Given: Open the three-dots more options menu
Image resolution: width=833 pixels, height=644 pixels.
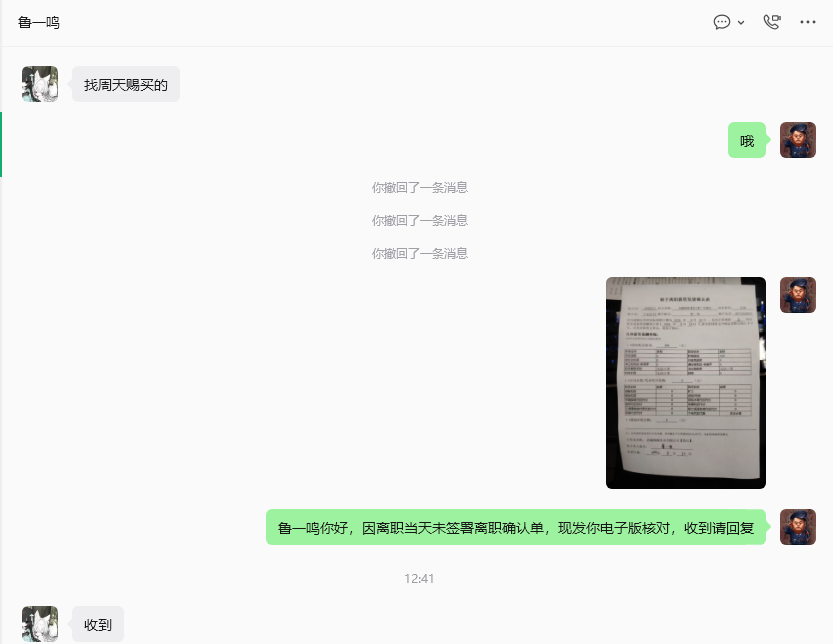Looking at the screenshot, I should point(808,22).
